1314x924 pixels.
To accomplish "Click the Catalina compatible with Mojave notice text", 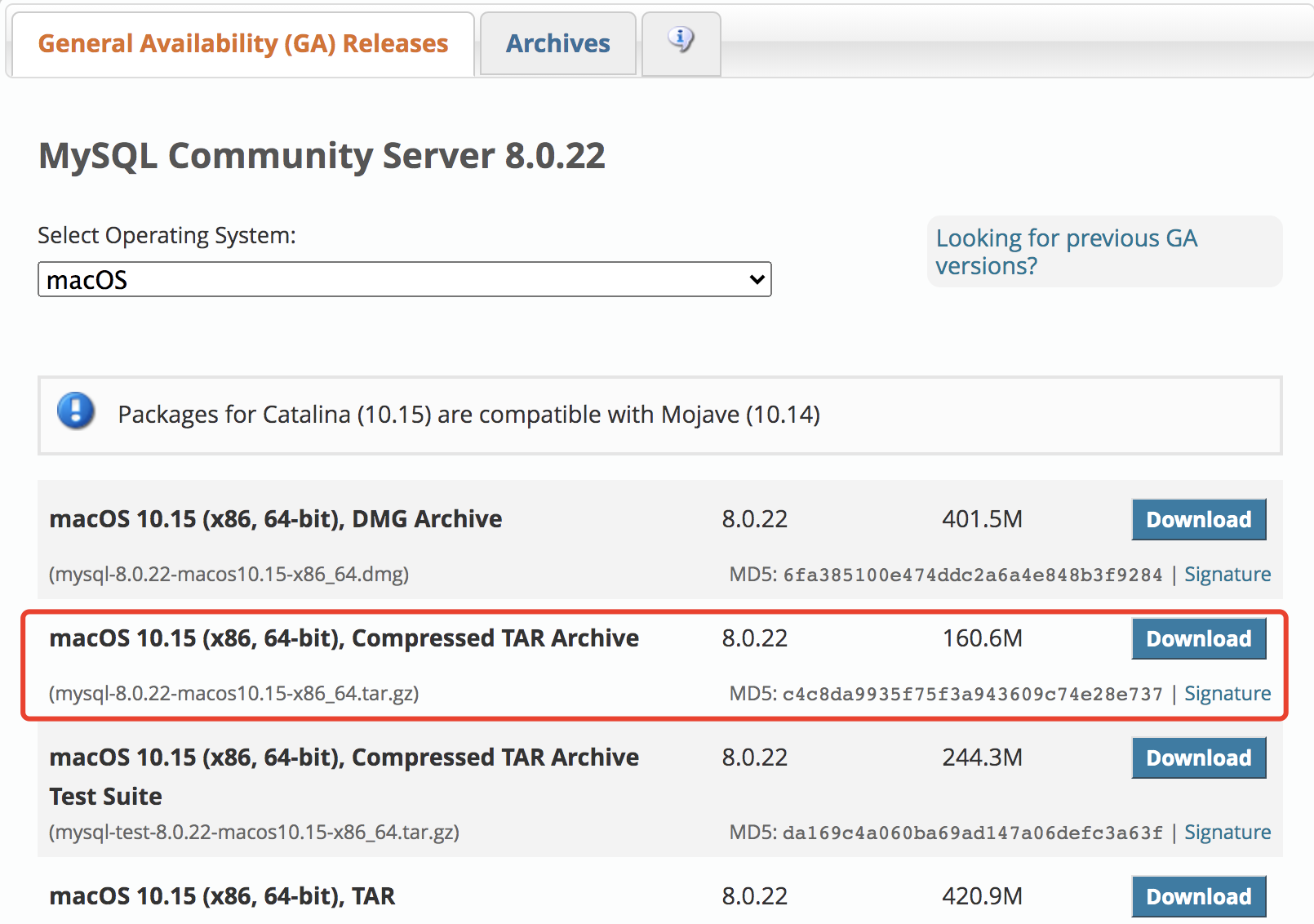I will pyautogui.click(x=469, y=415).
